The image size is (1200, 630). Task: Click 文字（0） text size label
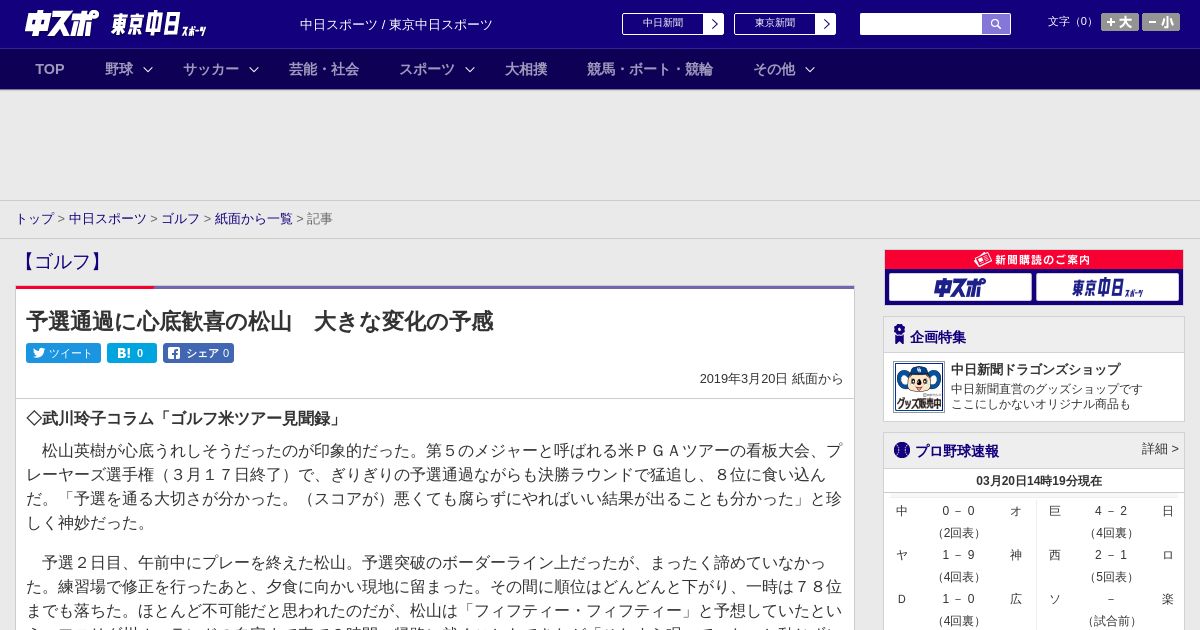pos(1072,21)
